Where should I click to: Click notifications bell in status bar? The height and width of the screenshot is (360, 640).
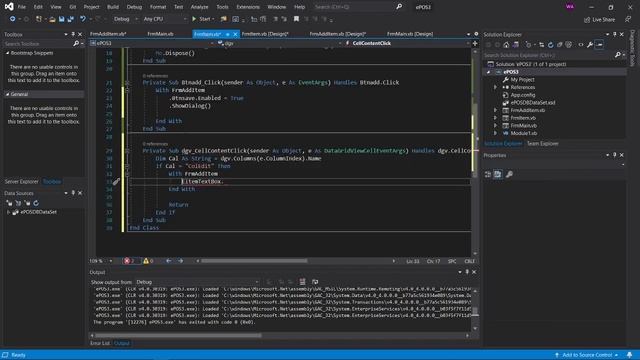630,355
